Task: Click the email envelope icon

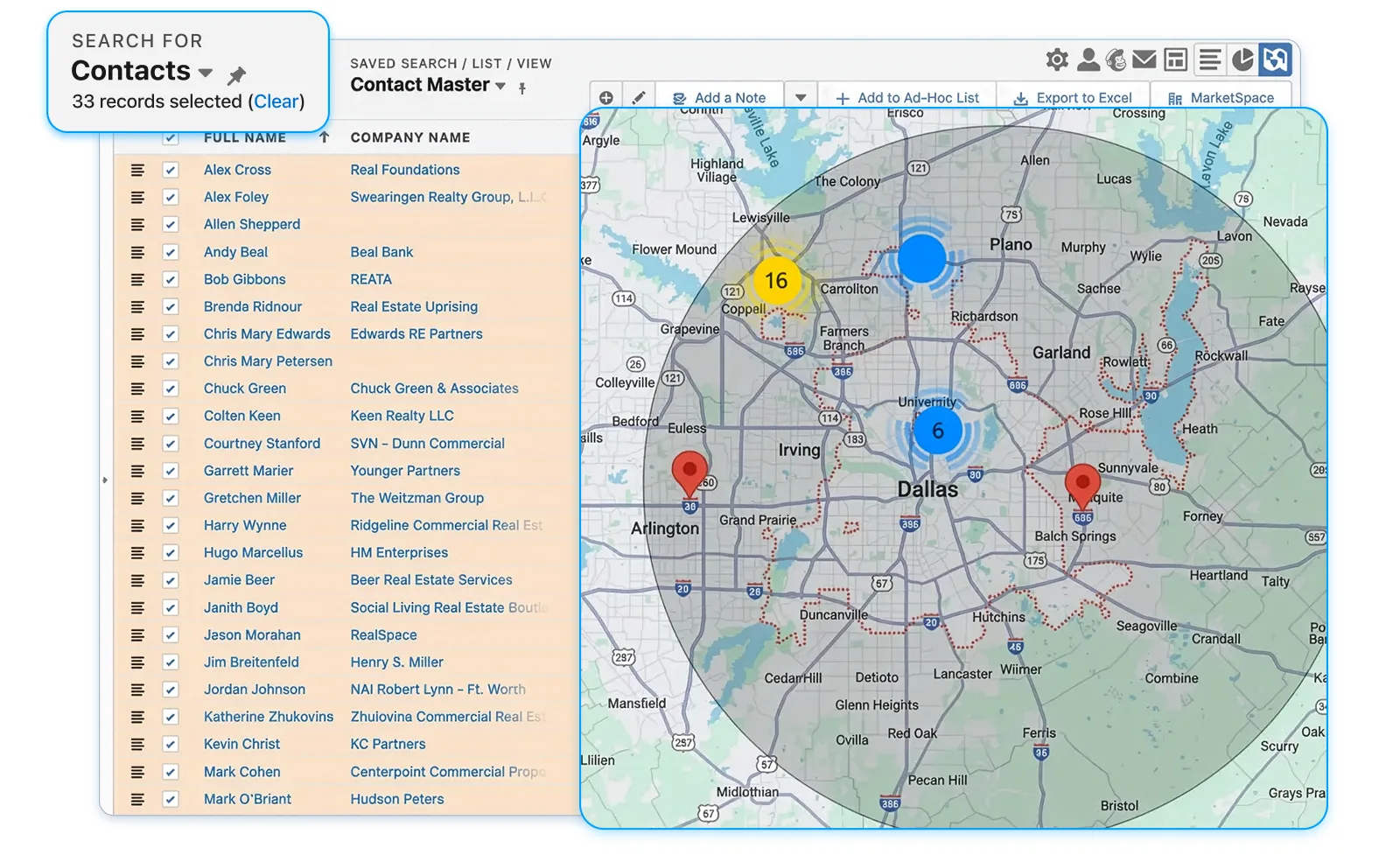Action: (x=1144, y=60)
